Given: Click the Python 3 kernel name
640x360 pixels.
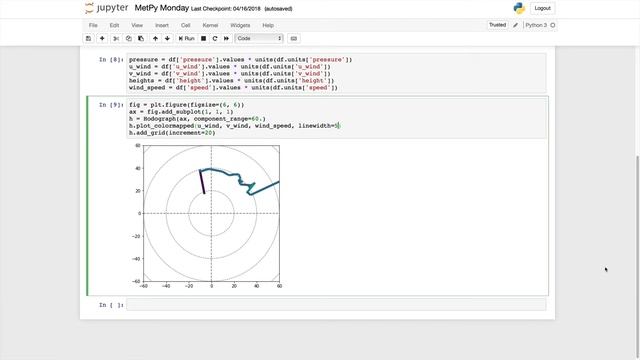Looking at the screenshot, I should pyautogui.click(x=536, y=25).
